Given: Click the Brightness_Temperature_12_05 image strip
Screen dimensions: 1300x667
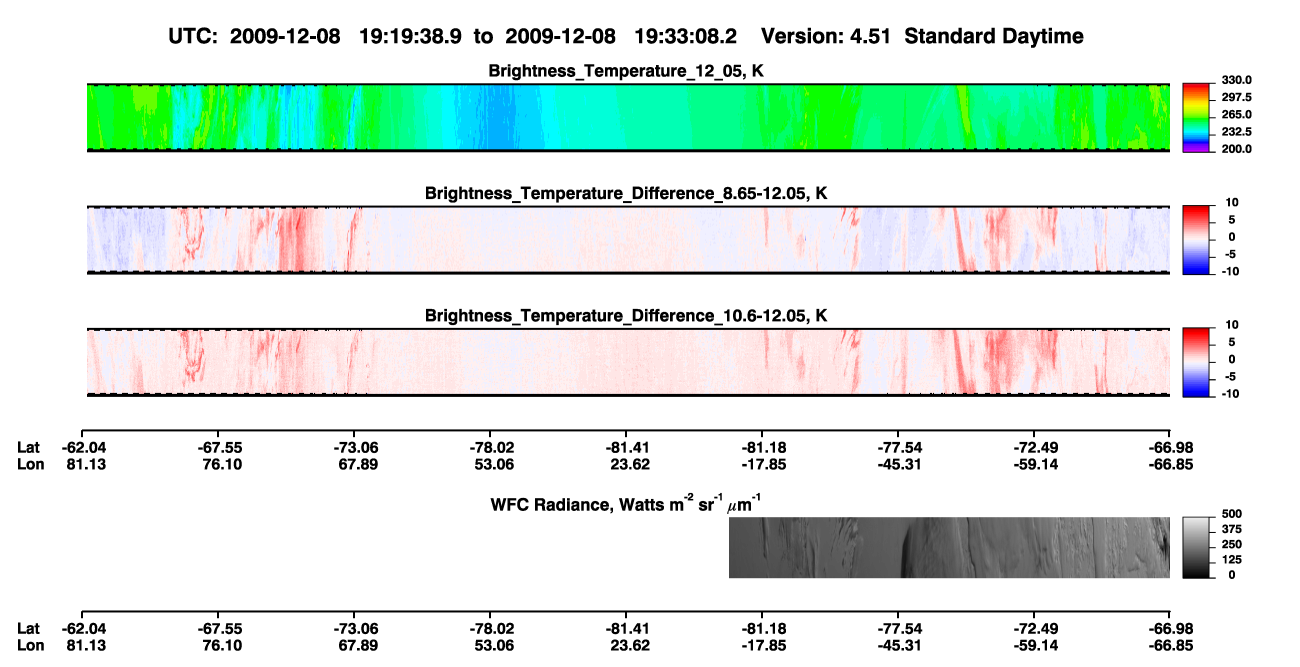Looking at the screenshot, I should pyautogui.click(x=629, y=117).
